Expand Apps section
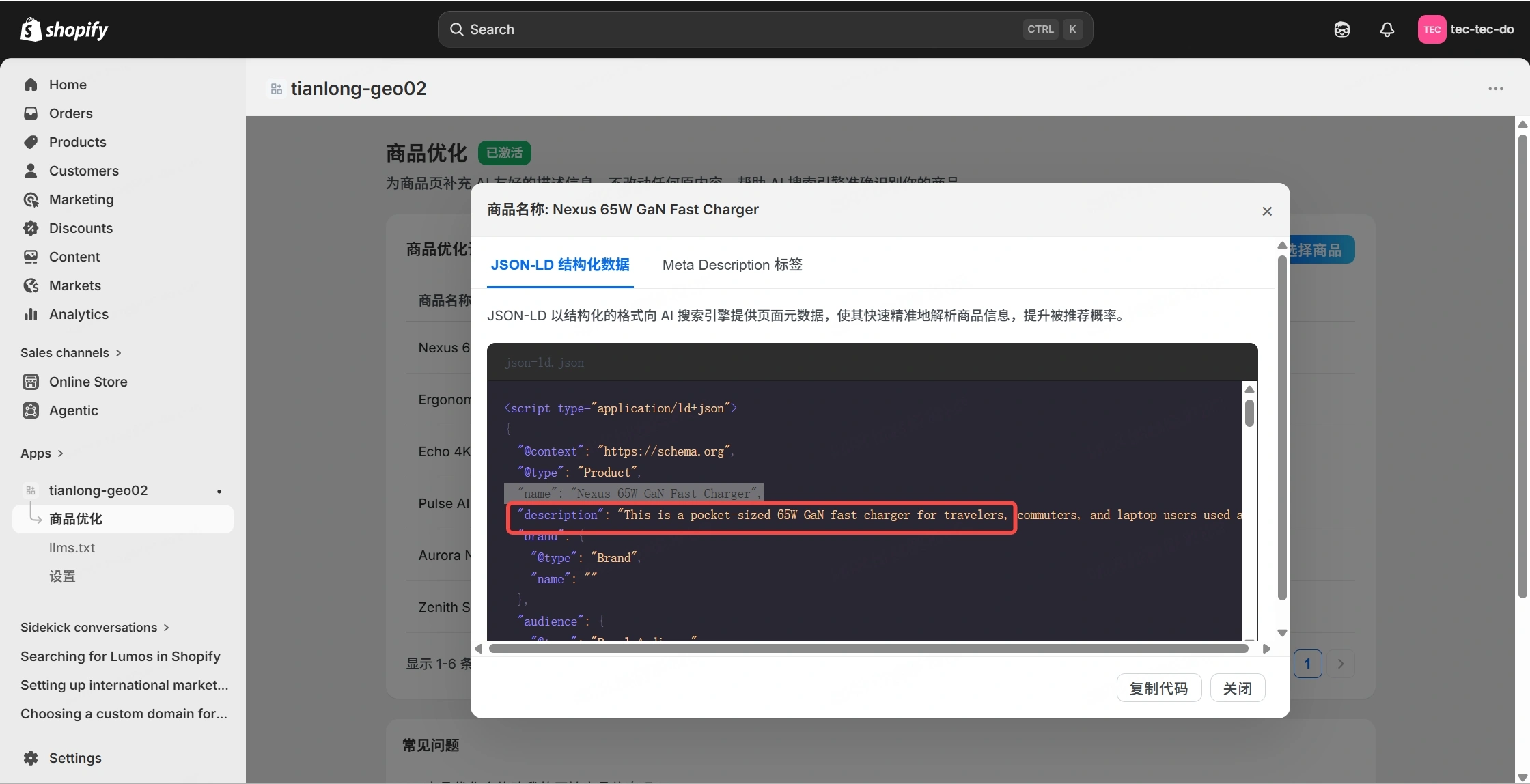The height and width of the screenshot is (784, 1530). pyautogui.click(x=42, y=453)
